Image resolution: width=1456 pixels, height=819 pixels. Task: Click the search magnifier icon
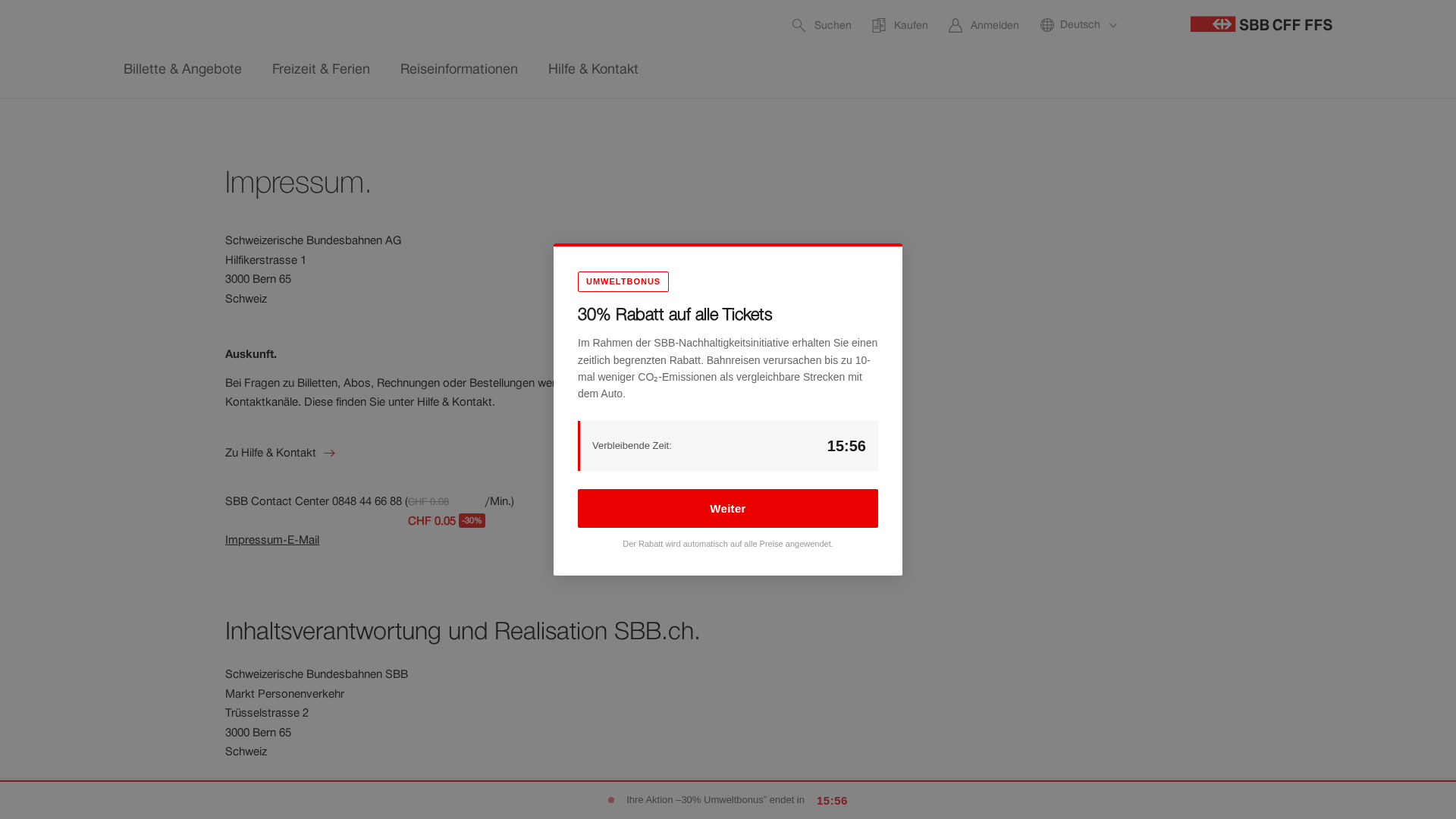coord(799,26)
